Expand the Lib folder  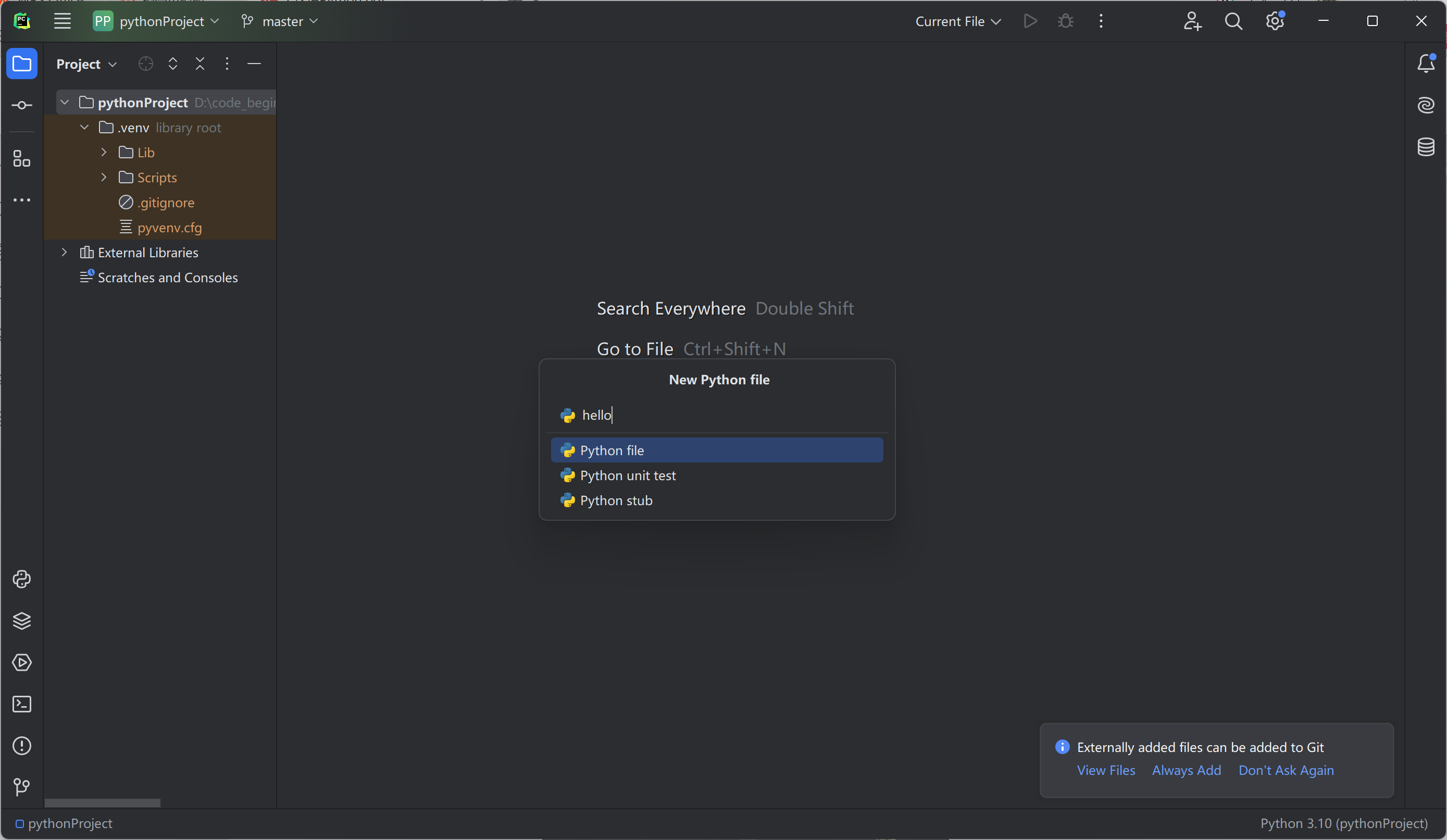click(104, 152)
